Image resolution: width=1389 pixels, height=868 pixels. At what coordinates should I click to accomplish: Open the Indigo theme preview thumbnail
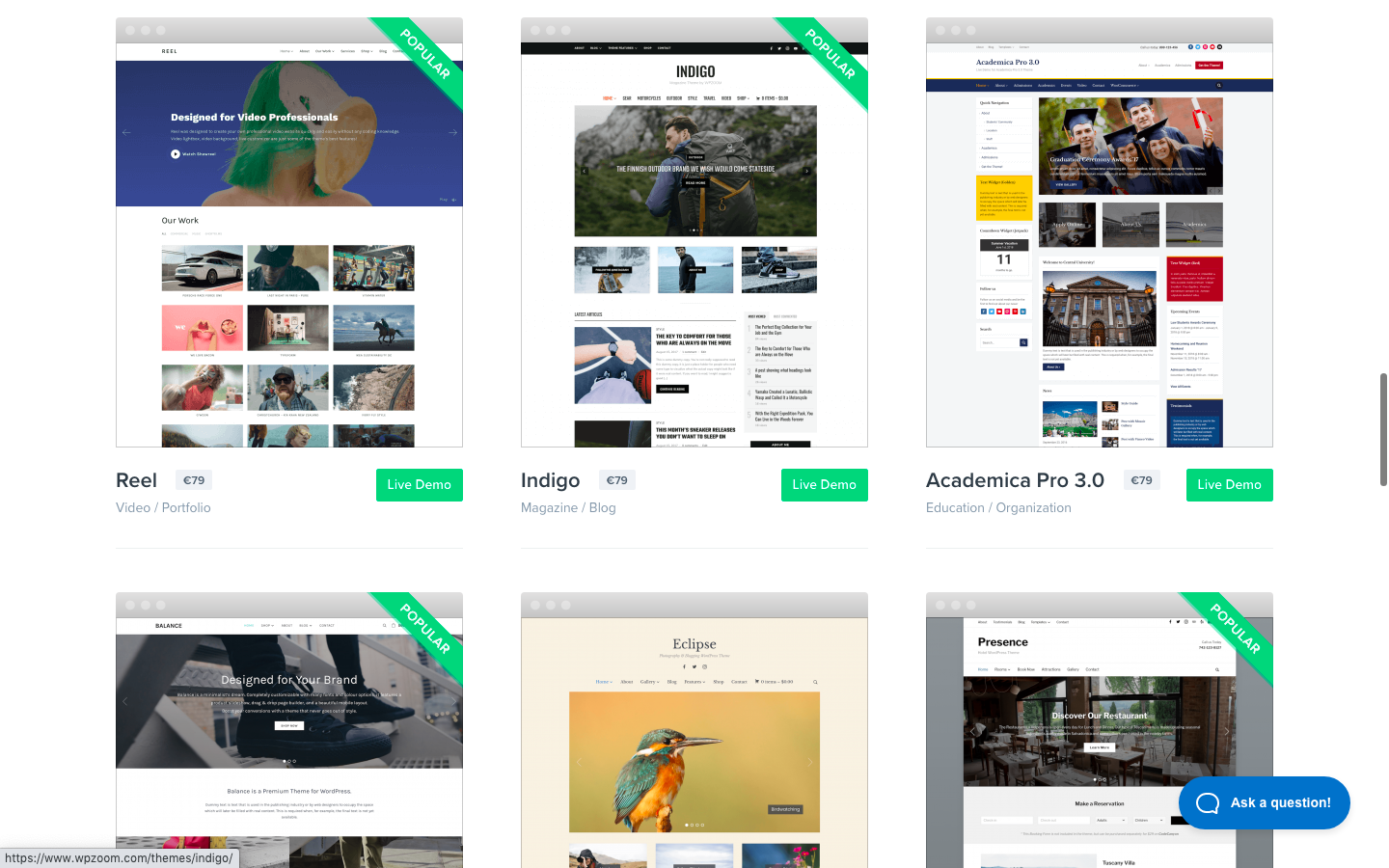click(694, 232)
